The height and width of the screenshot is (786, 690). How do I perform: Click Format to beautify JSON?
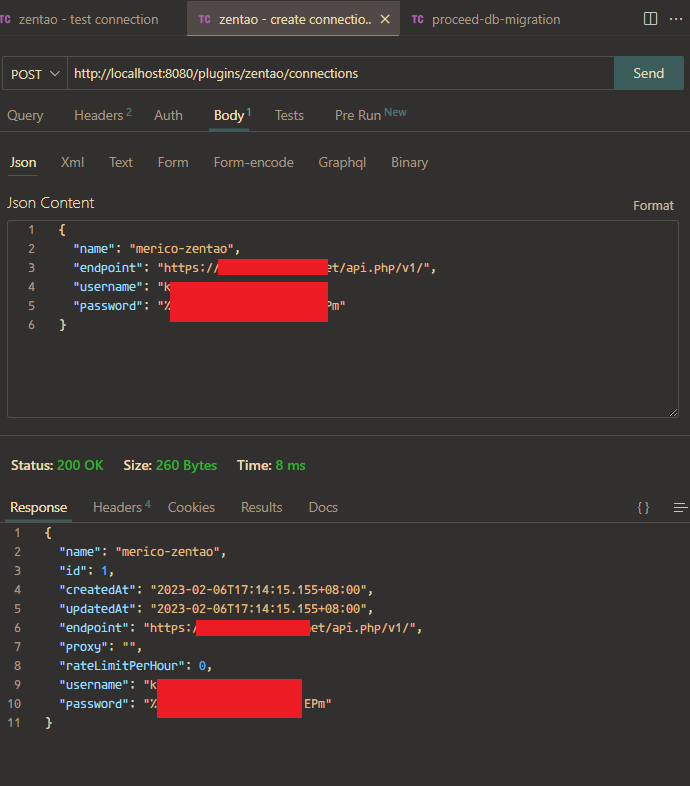click(653, 206)
